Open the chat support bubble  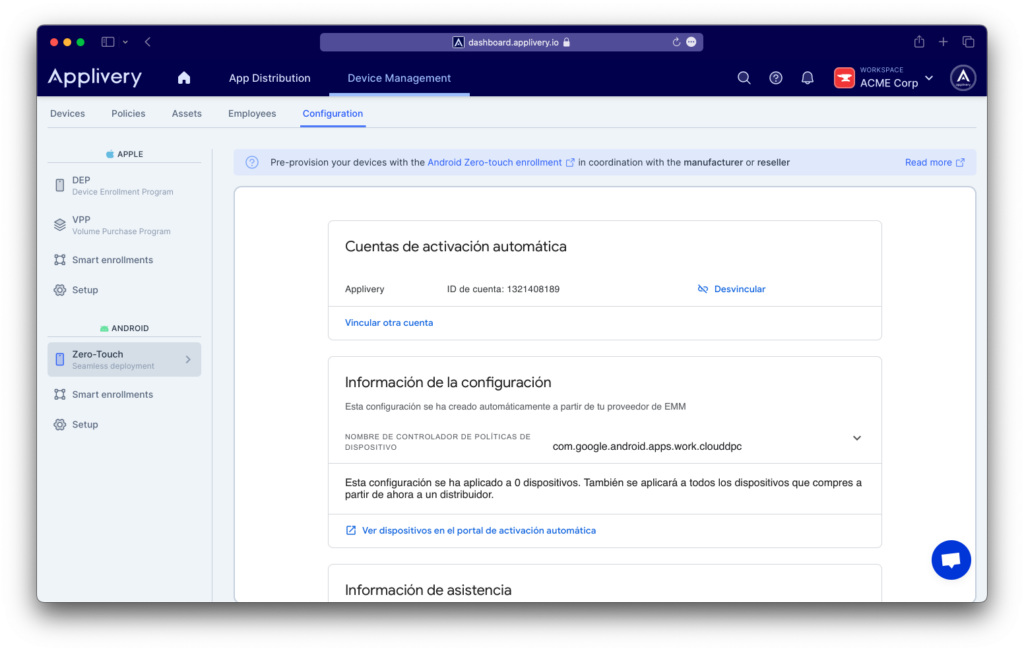951,560
